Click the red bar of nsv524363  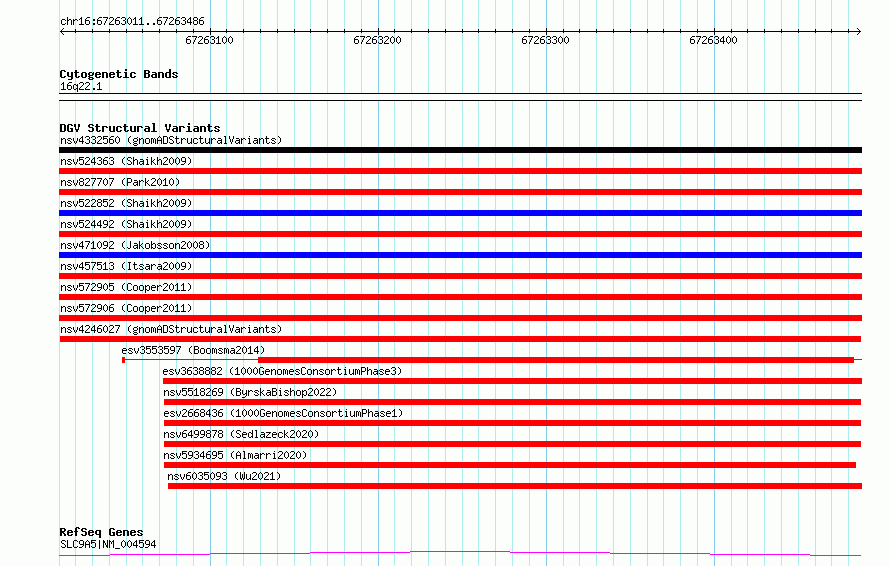[460, 171]
